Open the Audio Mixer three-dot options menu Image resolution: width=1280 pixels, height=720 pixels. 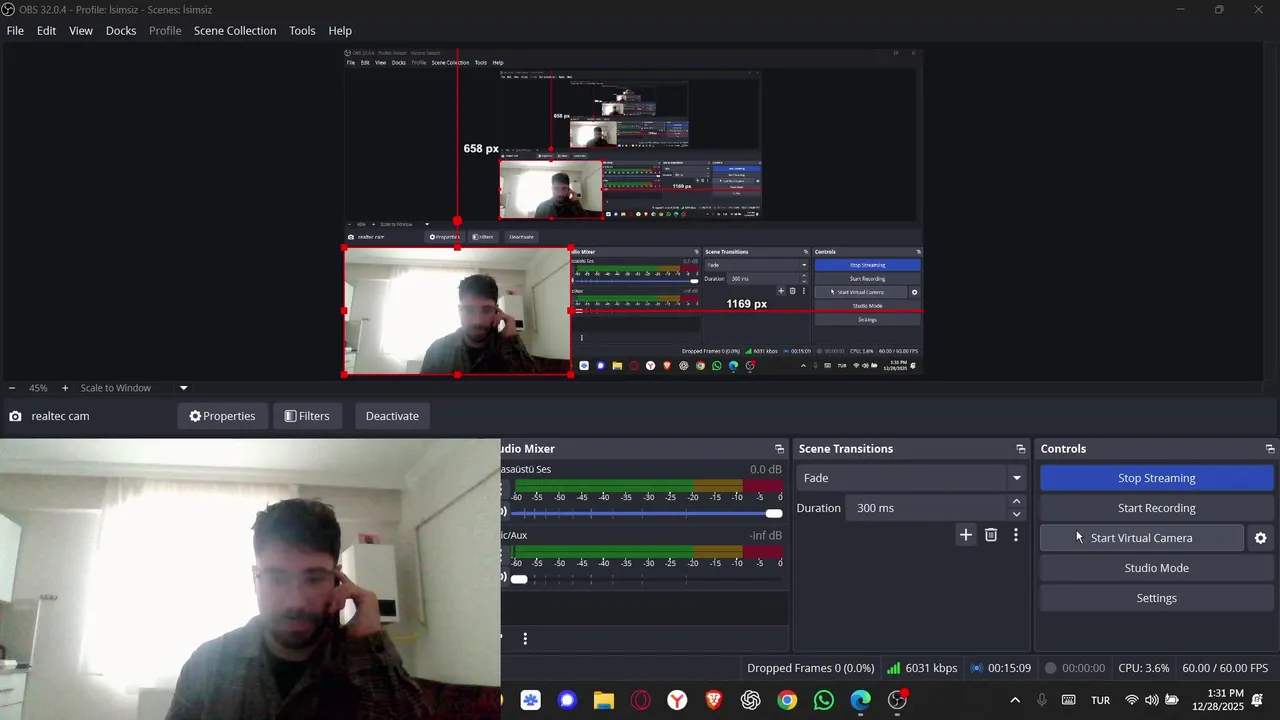click(x=525, y=638)
